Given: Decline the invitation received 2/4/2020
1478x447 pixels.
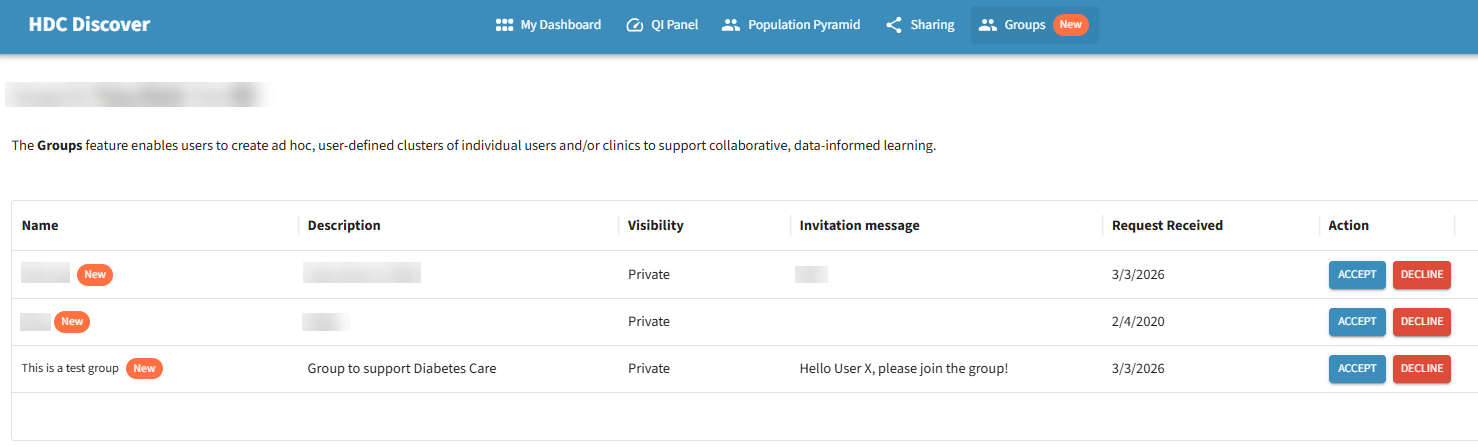Looking at the screenshot, I should 1421,321.
